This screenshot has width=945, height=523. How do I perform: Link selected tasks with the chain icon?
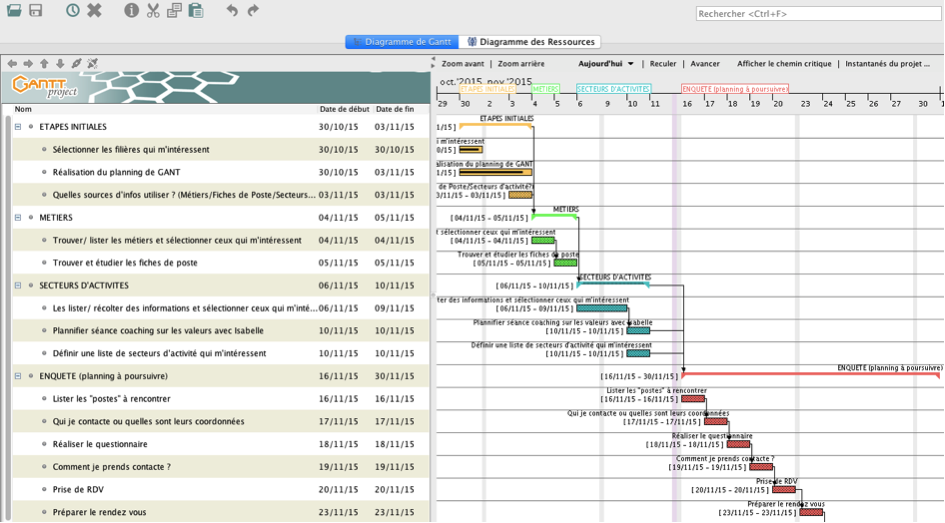click(77, 63)
